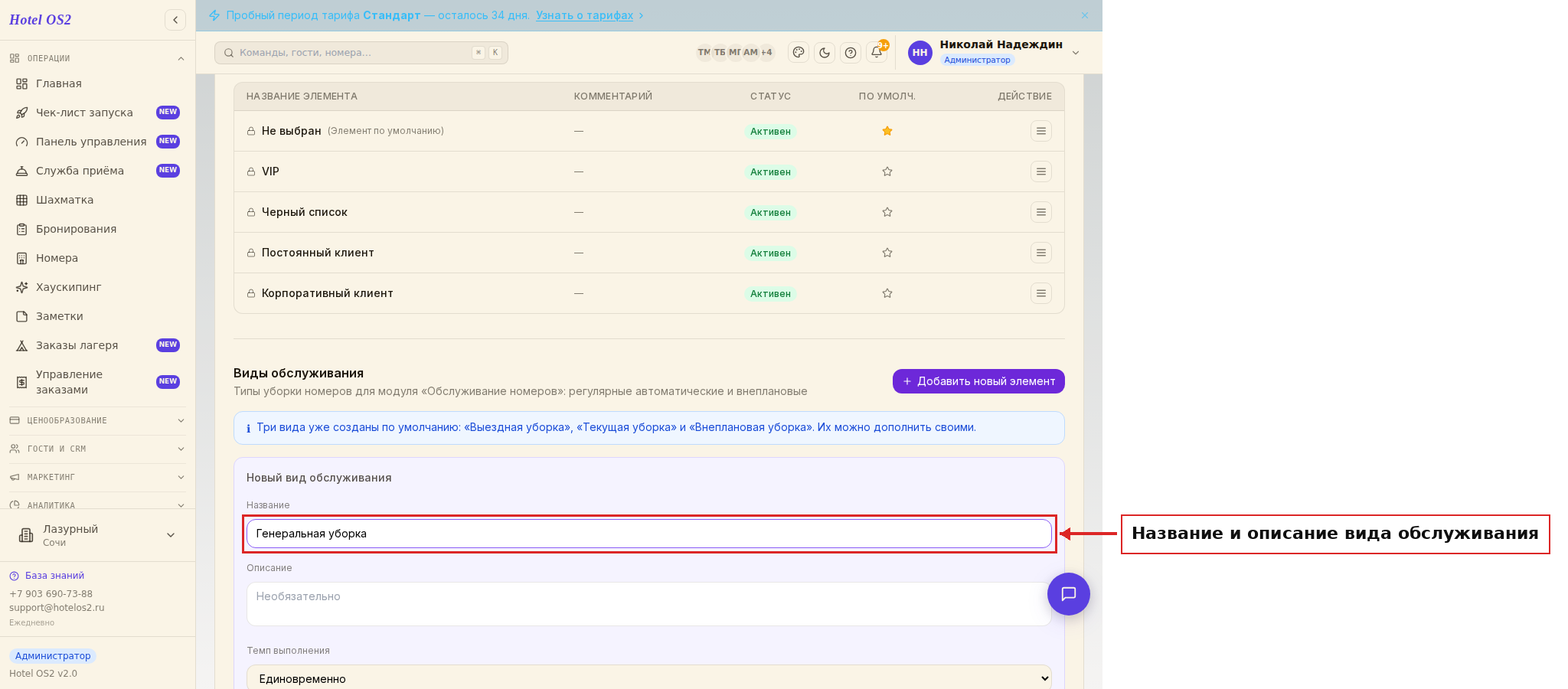Set VIP as default with star

tap(887, 171)
